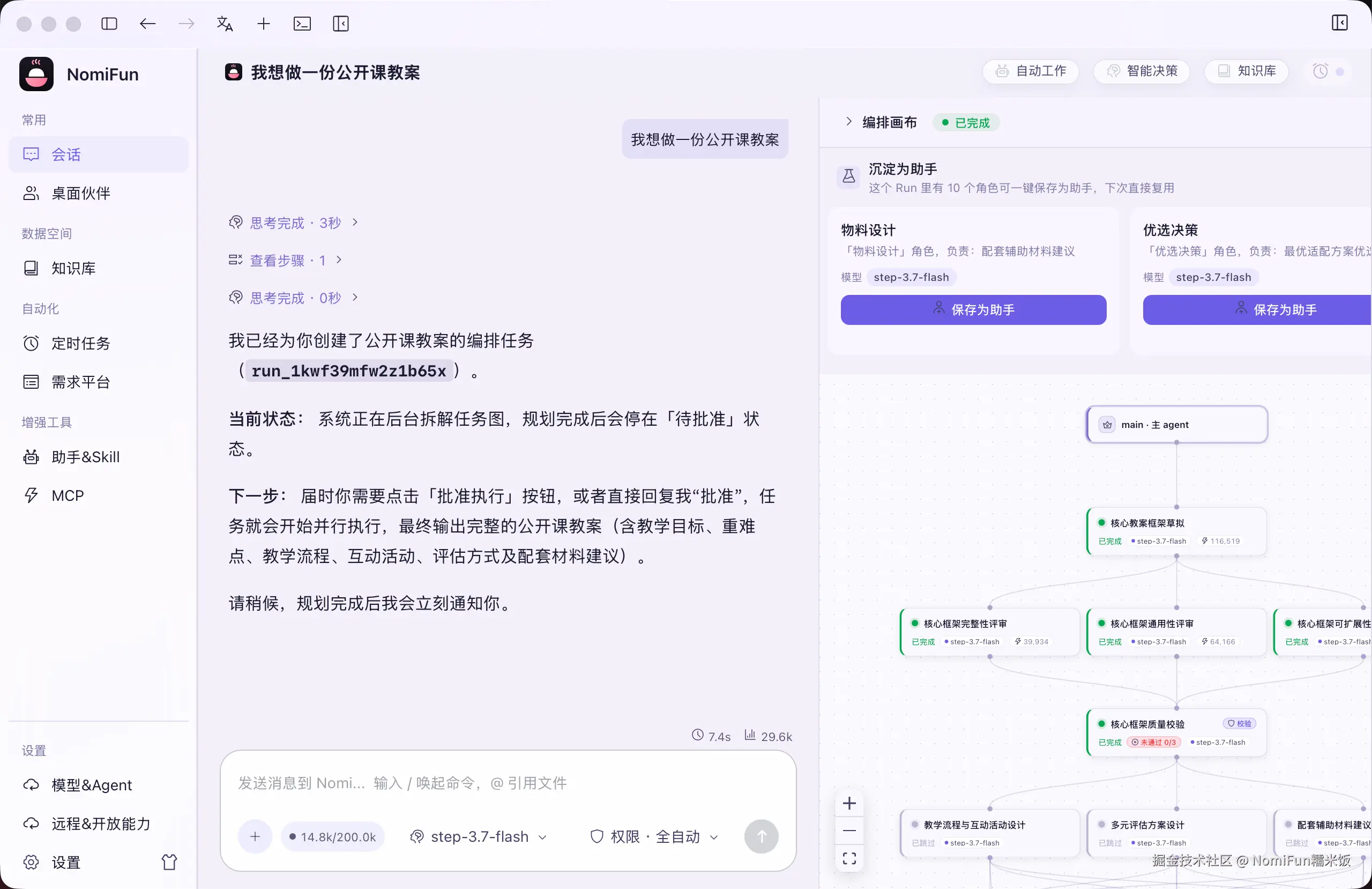Click the 29.6k token count
The image size is (1372, 889).
coord(769,737)
